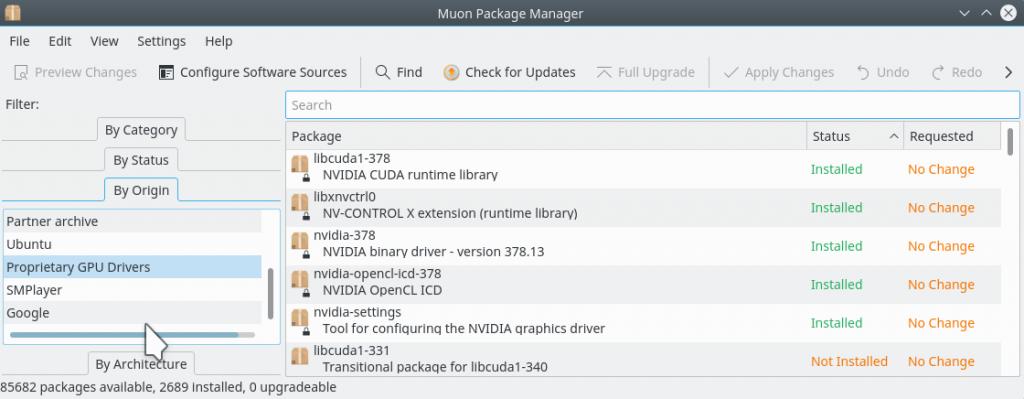Click the Preview Changes label
Image resolution: width=1024 pixels, height=399 pixels.
tap(86, 72)
